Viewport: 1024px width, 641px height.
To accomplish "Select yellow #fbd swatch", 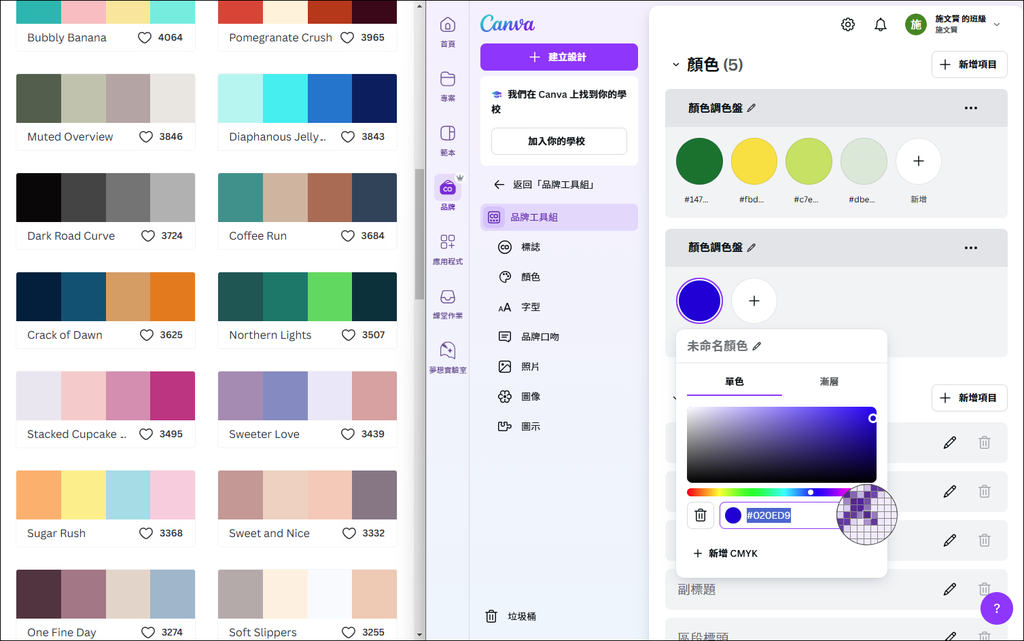I will pyautogui.click(x=754, y=161).
